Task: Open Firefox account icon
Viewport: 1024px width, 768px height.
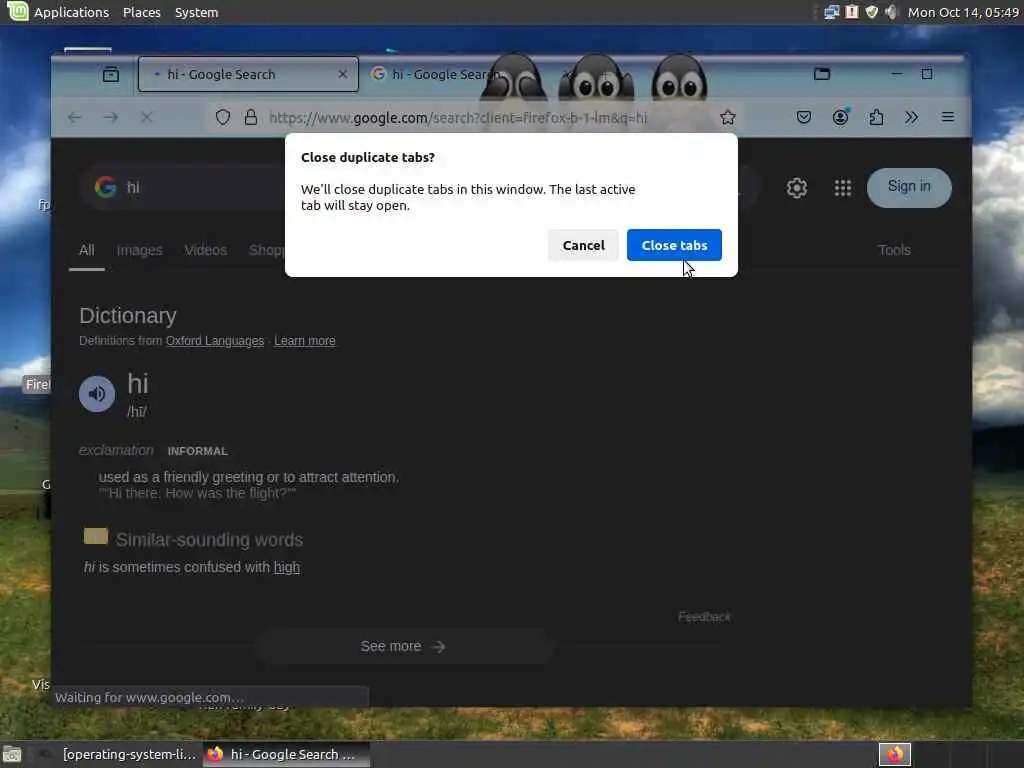Action: [840, 118]
